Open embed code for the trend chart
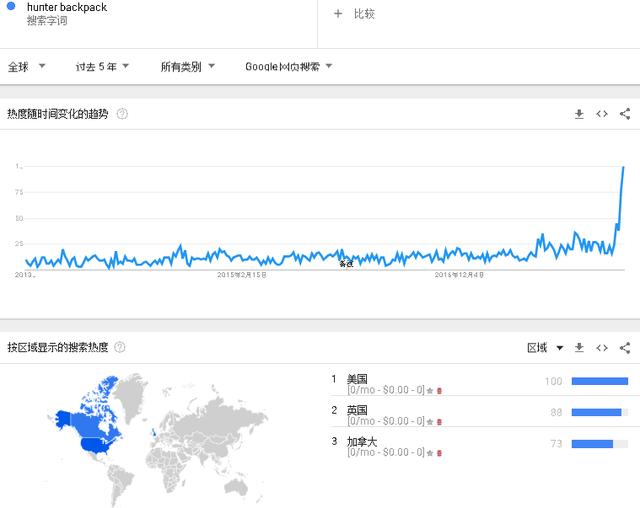Viewport: 640px width, 508px height. point(602,114)
